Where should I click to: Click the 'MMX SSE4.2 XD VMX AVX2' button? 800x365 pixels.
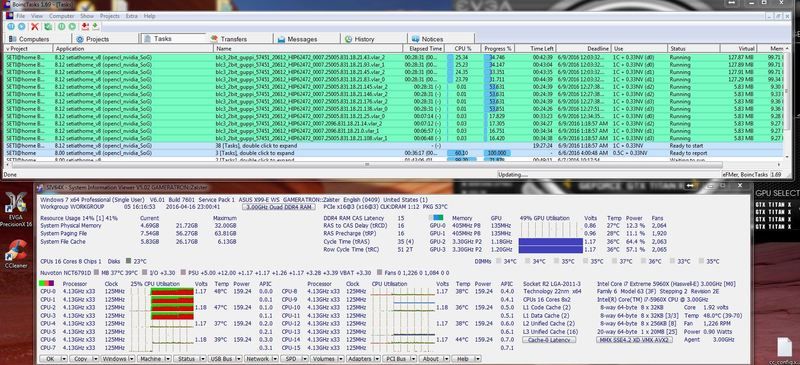[x=635, y=339]
